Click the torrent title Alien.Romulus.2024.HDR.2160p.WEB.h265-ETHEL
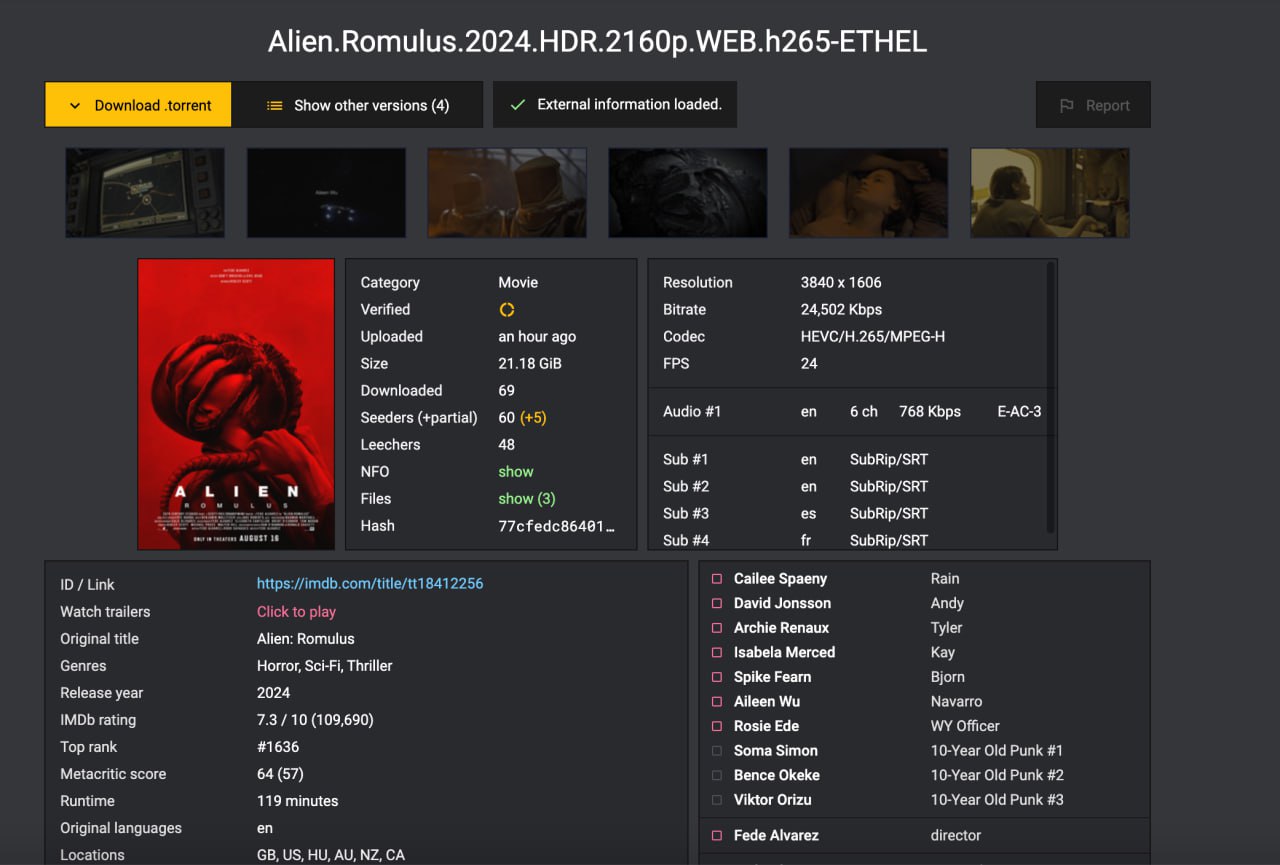The image size is (1280, 865). (x=597, y=41)
